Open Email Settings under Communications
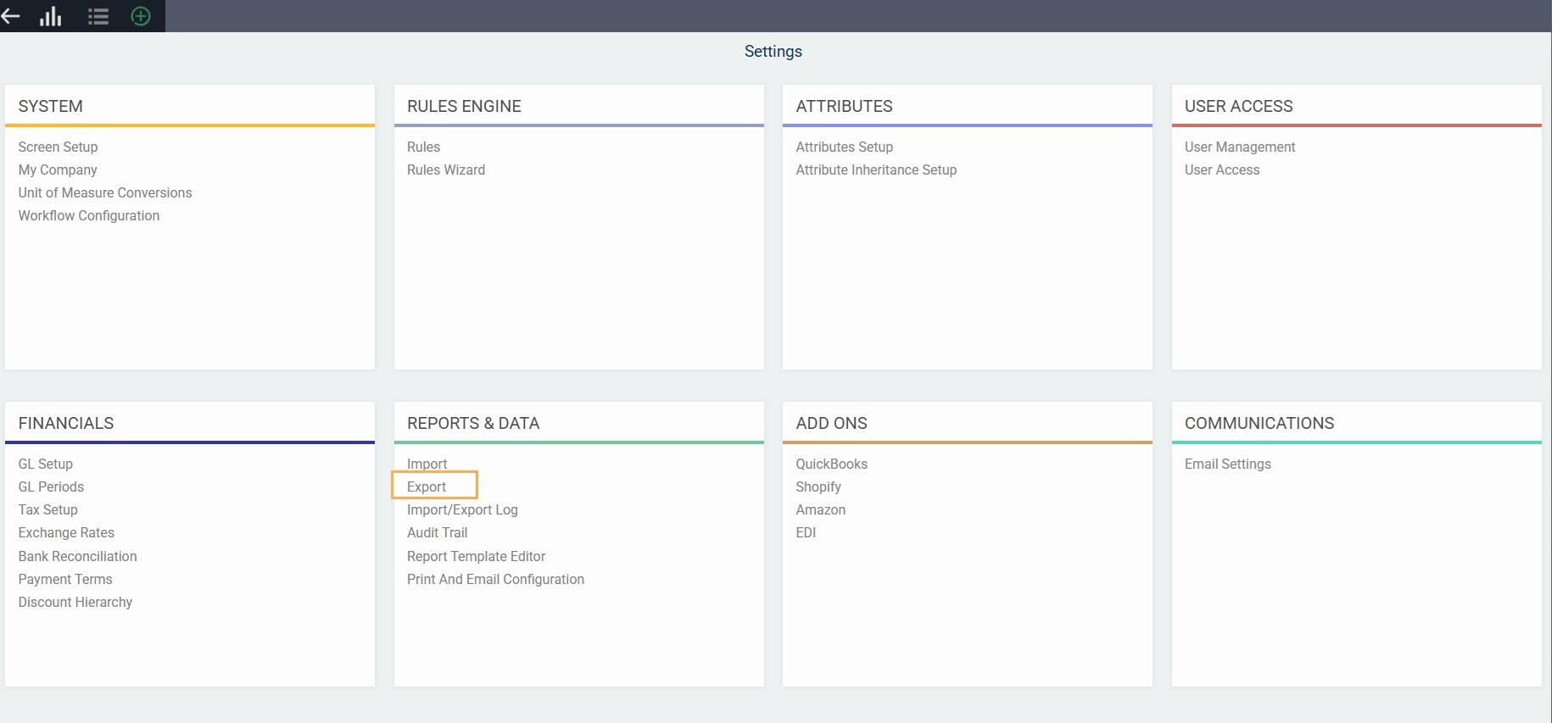Screen dimensions: 1568x723 [x=1227, y=464]
